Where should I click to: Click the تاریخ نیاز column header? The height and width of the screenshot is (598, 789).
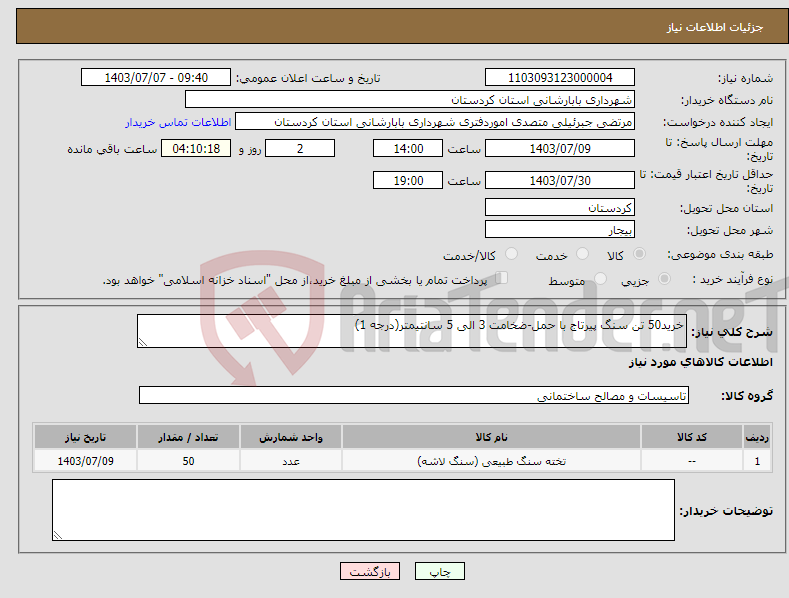coord(86,437)
